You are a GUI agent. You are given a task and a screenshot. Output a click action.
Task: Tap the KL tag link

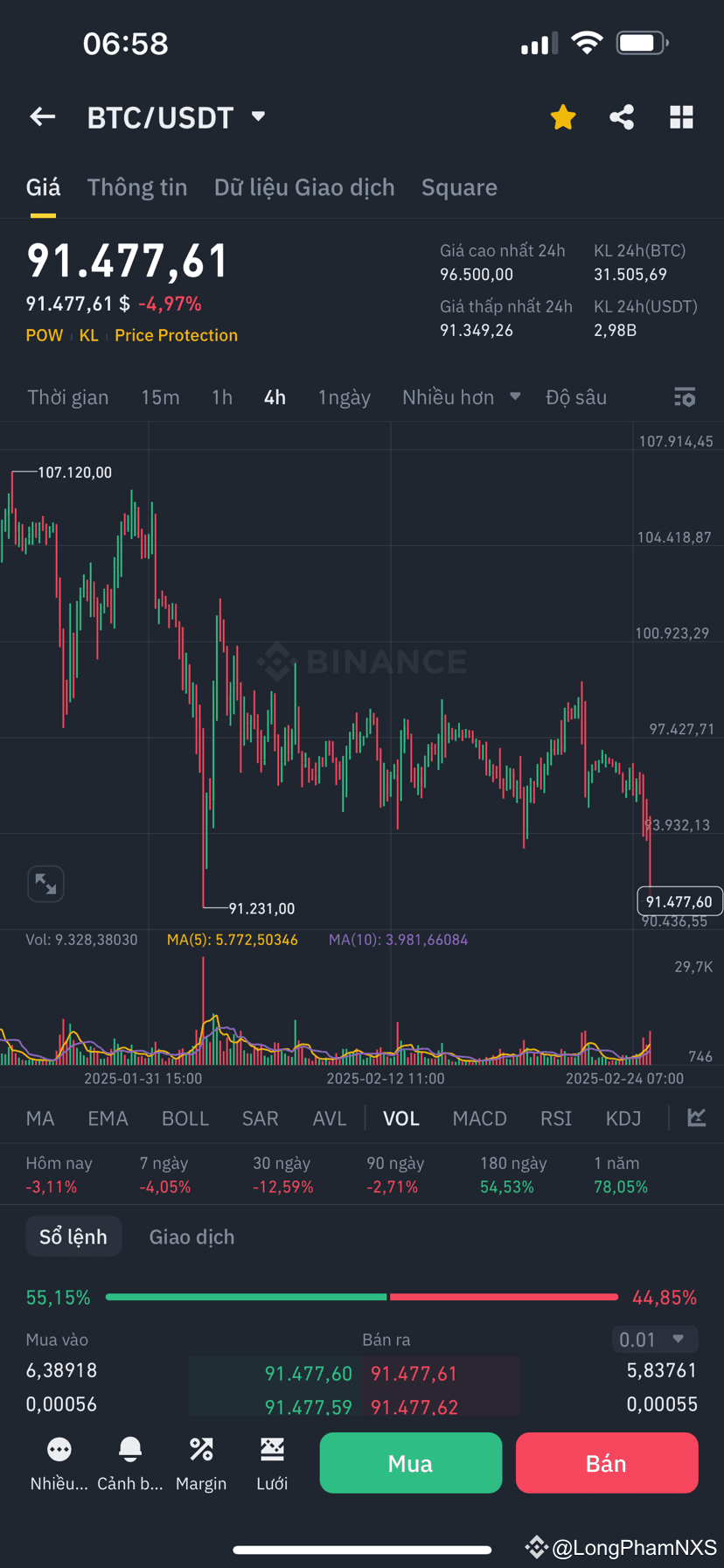pos(89,335)
